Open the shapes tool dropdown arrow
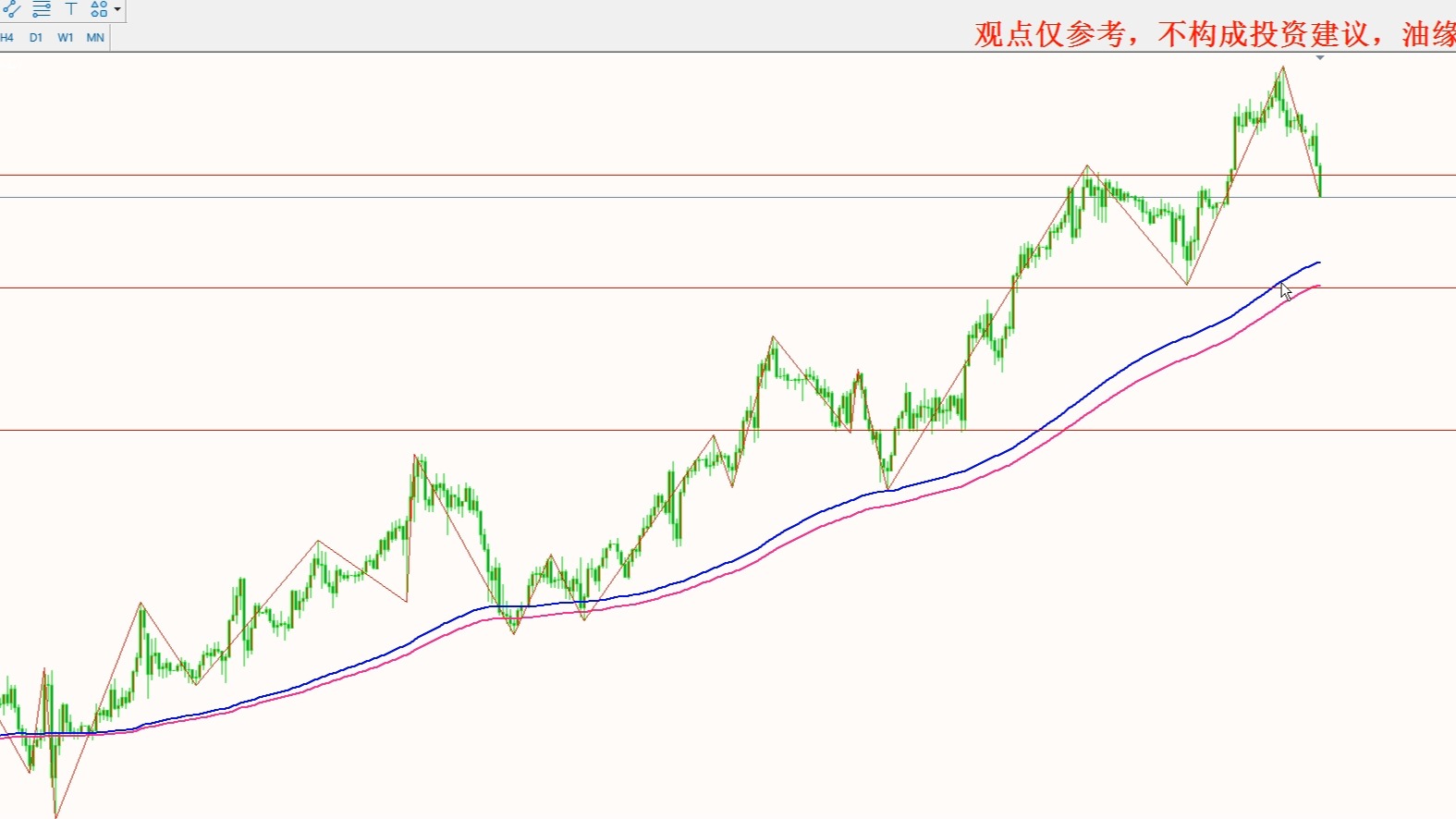The width and height of the screenshot is (1456, 819). coord(117,9)
